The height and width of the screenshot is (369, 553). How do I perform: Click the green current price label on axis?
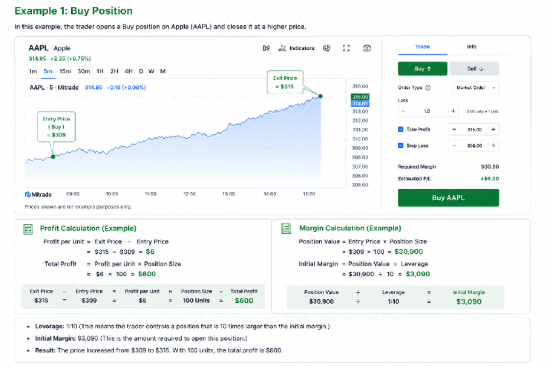click(360, 97)
